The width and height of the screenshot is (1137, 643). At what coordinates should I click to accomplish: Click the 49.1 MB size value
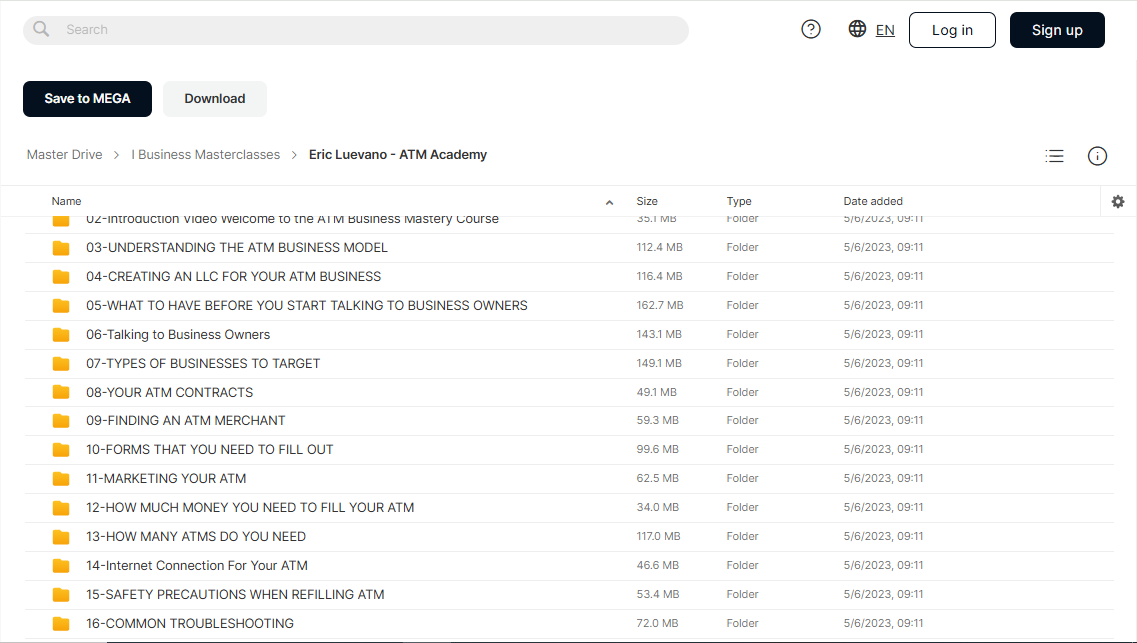pos(656,392)
